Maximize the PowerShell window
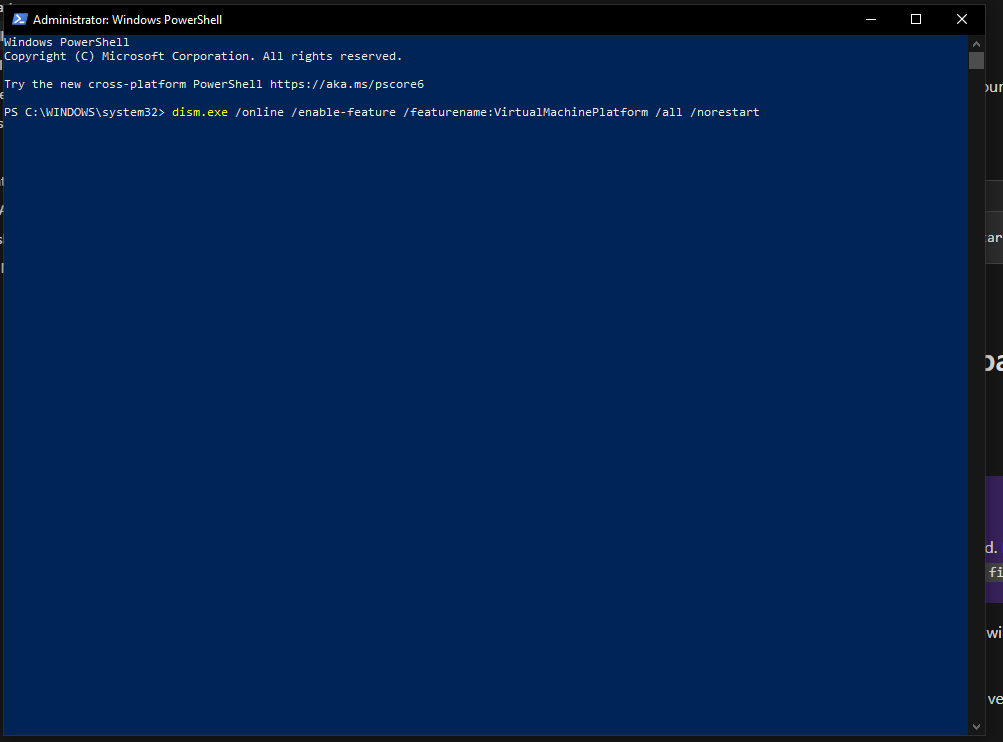 (915, 19)
